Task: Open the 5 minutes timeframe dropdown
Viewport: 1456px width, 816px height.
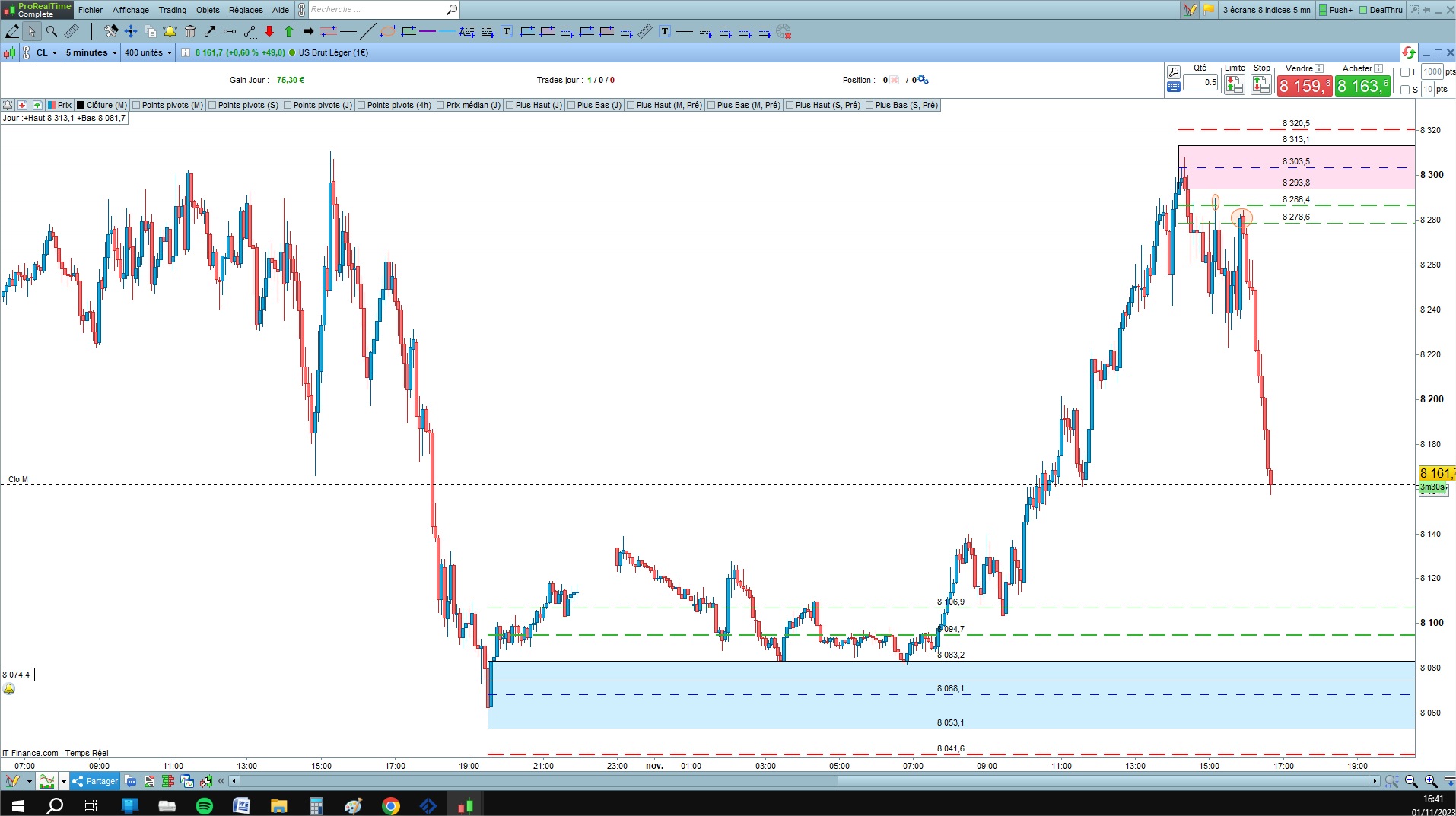Action: tap(91, 52)
